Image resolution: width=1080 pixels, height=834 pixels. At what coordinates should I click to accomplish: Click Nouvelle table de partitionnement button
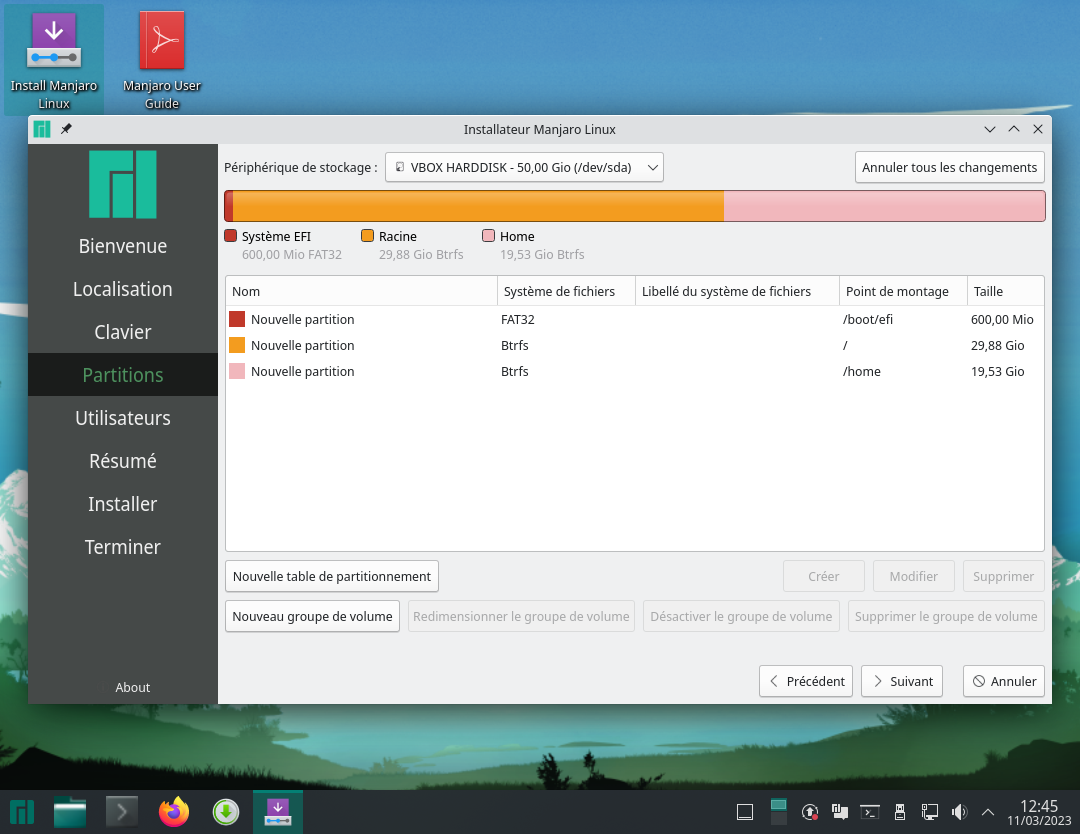pos(331,576)
